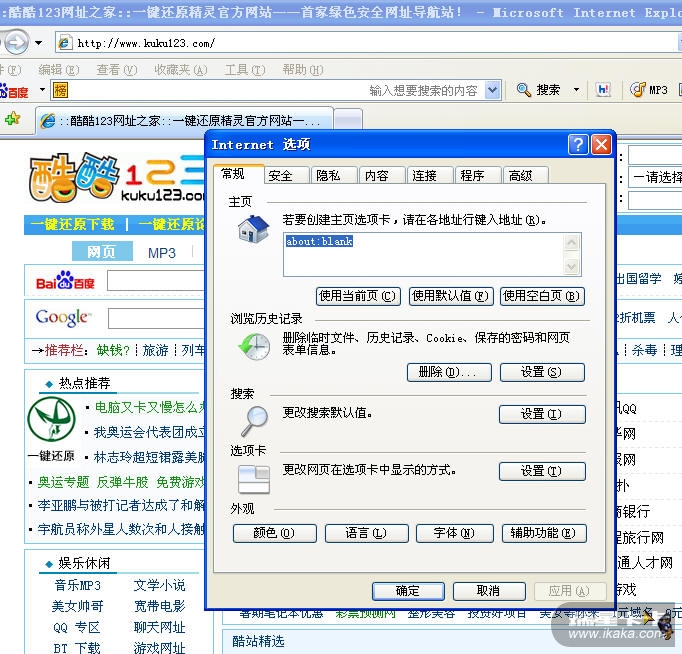The width and height of the screenshot is (682, 654).
Task: Expand the Baidu toolbar search box dropdown
Action: 492,90
